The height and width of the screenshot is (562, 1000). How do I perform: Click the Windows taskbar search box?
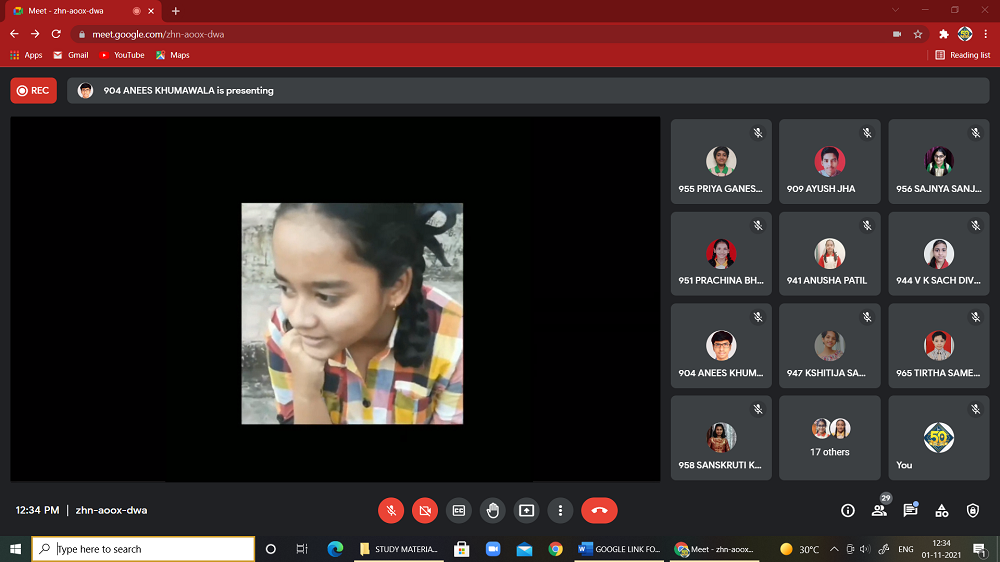pos(145,549)
